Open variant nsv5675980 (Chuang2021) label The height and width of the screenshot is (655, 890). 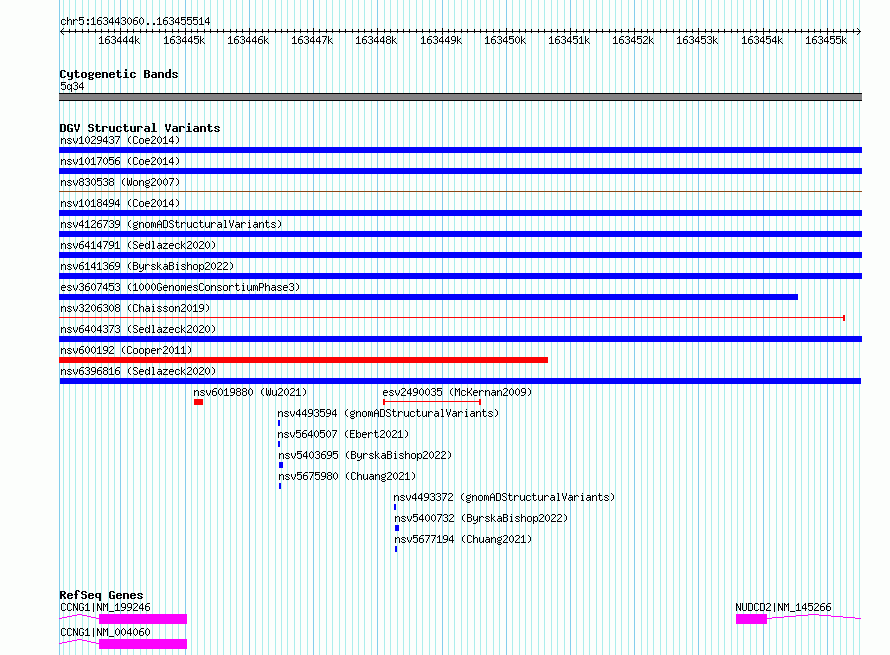(x=347, y=476)
